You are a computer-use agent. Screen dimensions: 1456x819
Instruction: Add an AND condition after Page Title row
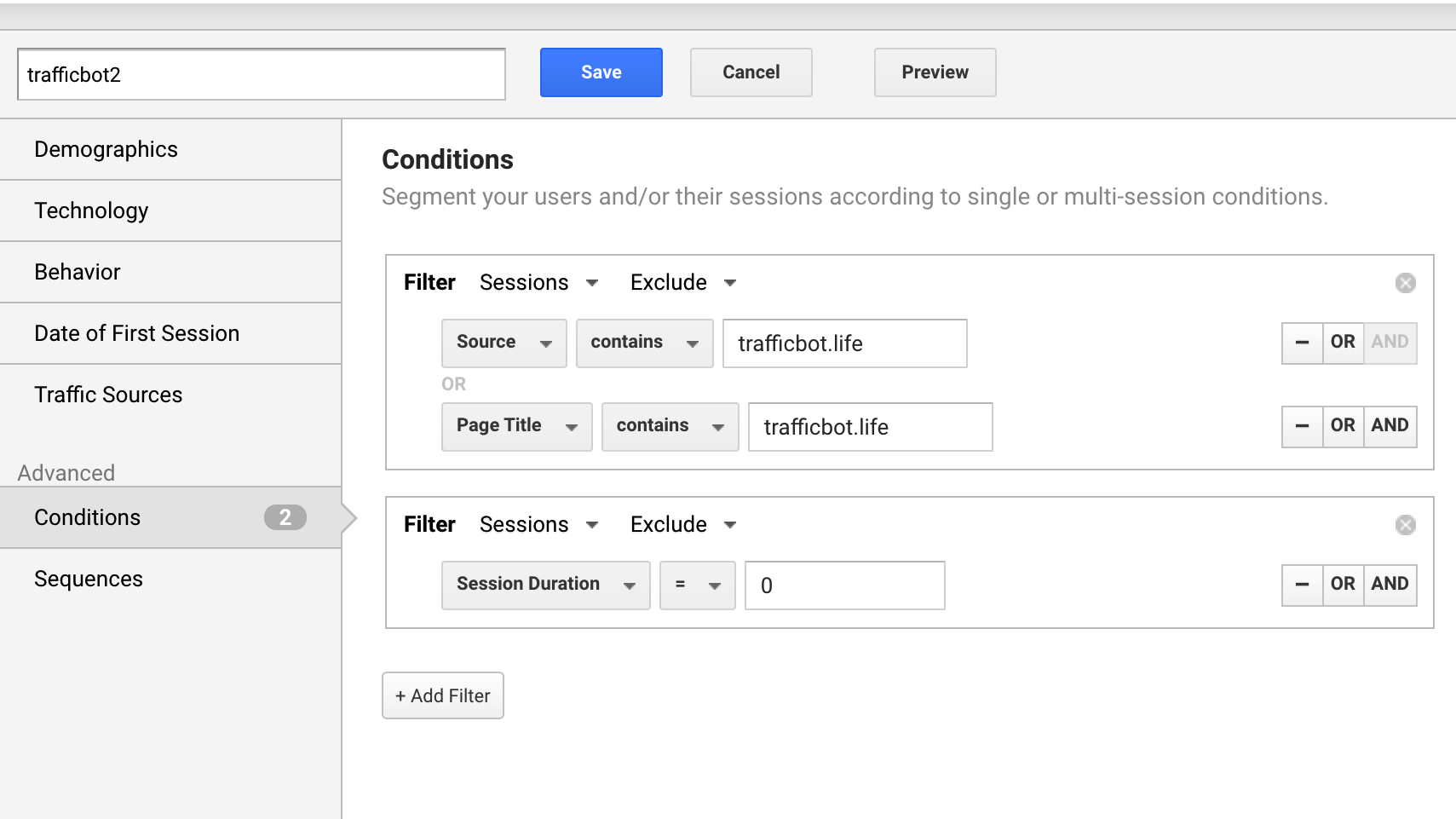pos(1390,426)
